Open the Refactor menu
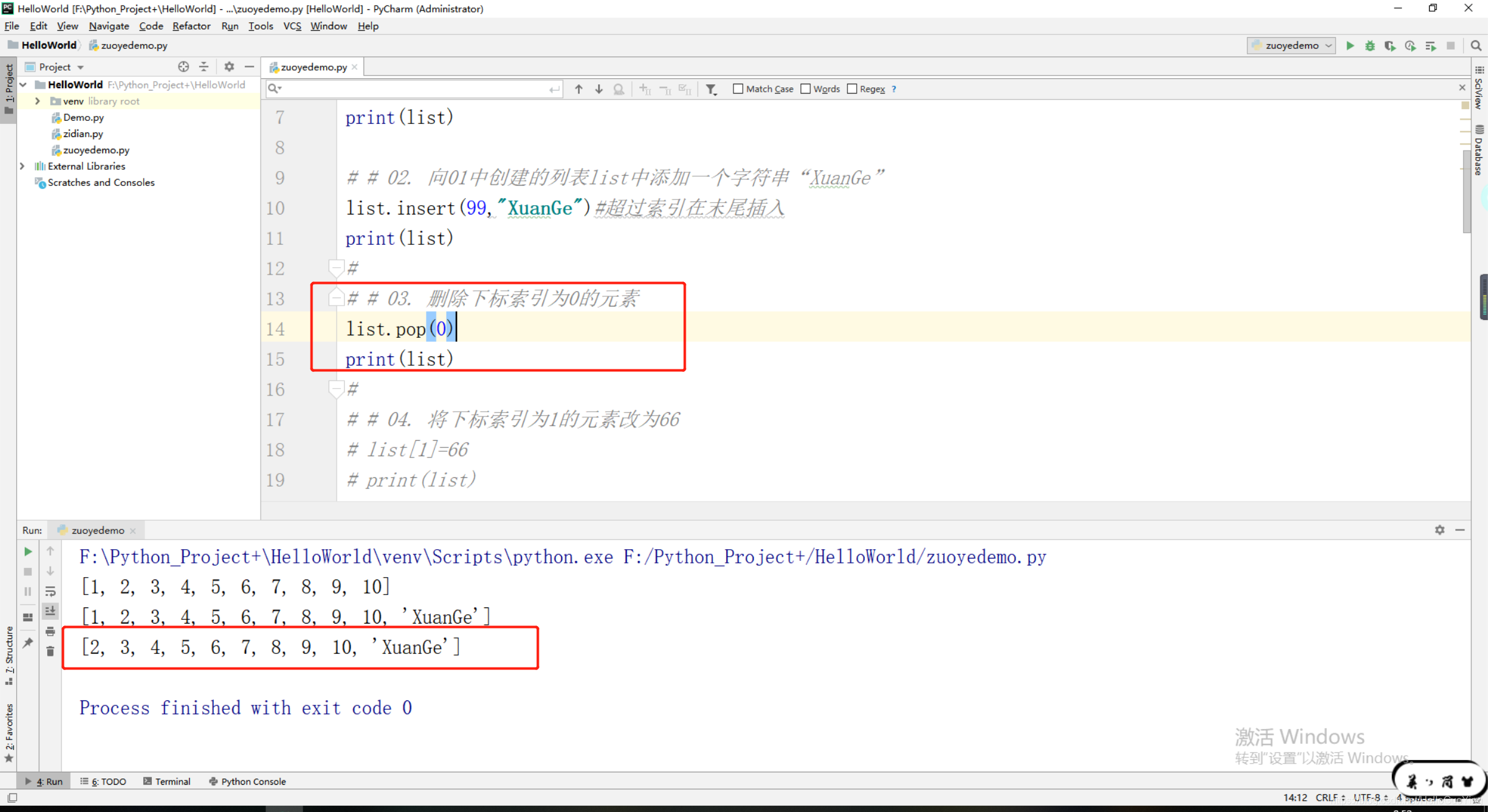 point(191,26)
